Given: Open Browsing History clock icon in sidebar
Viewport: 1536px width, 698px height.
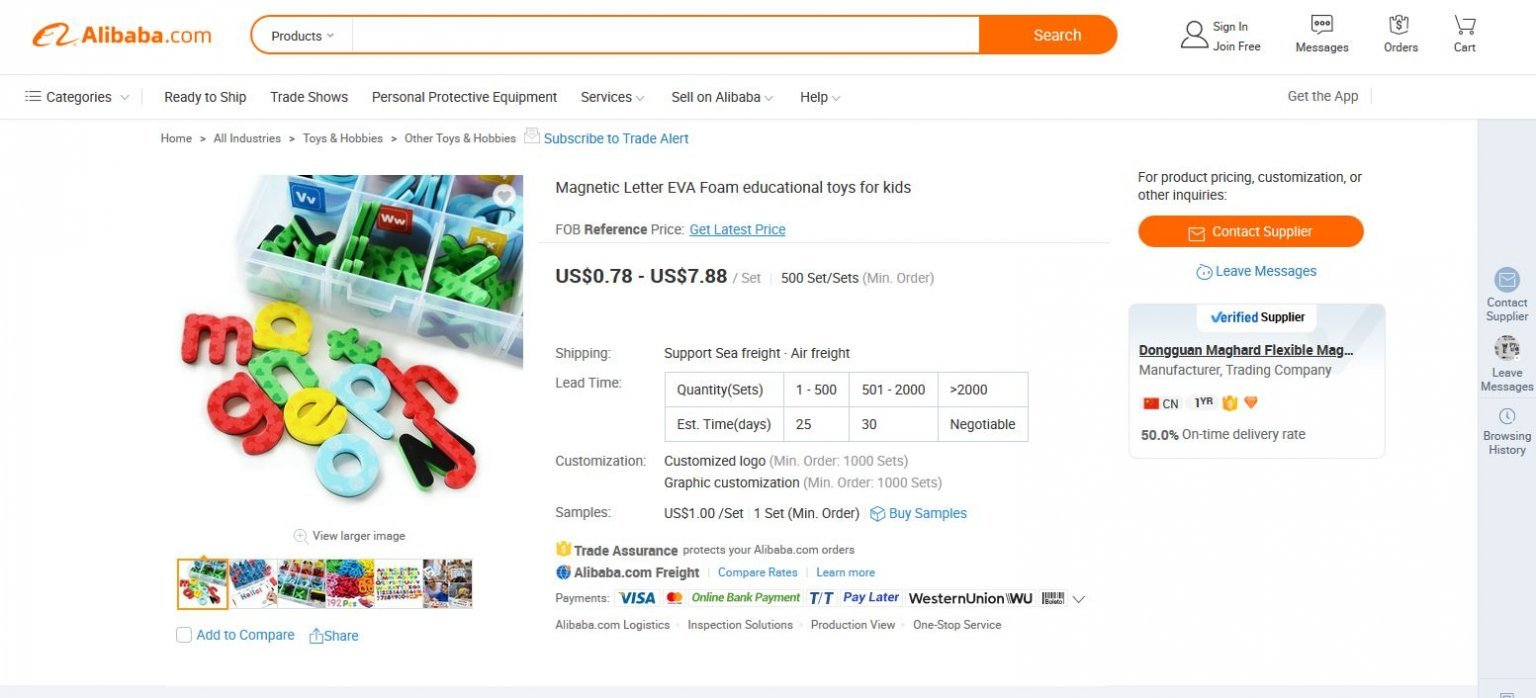Looking at the screenshot, I should (x=1507, y=416).
